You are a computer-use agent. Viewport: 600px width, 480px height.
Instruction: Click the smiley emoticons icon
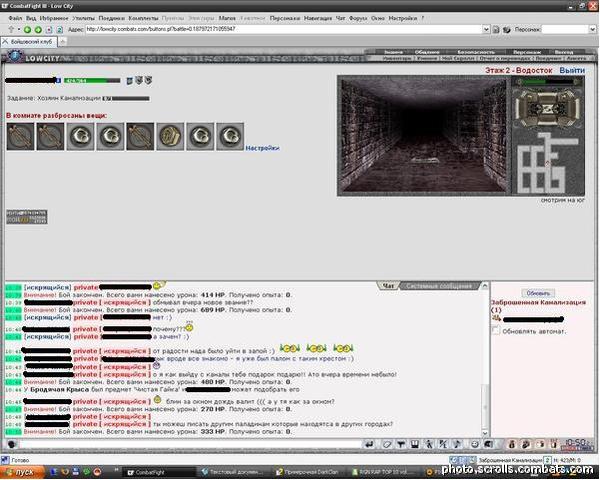[474, 444]
